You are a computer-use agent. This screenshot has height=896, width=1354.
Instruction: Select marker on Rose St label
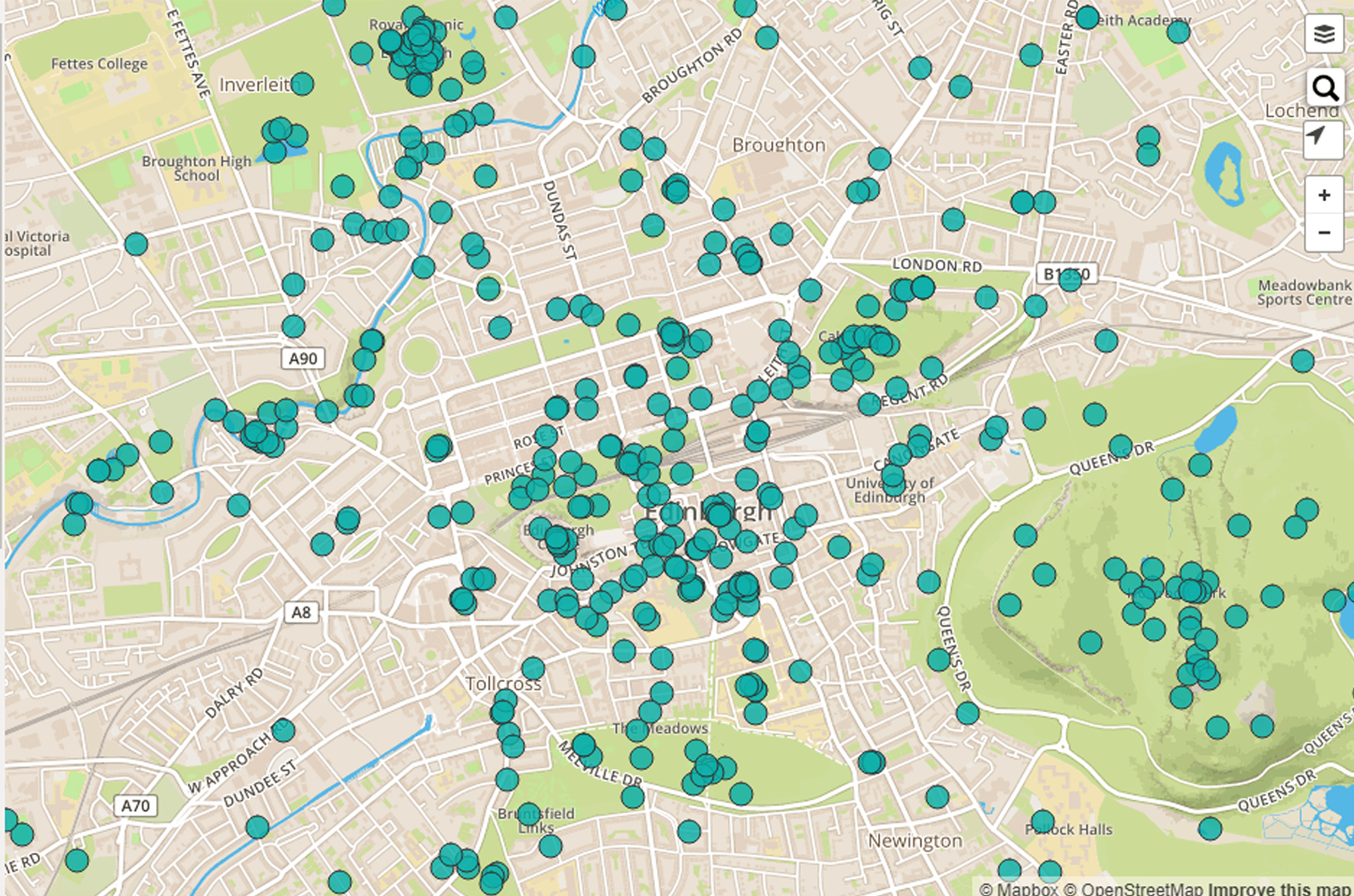coord(546,436)
